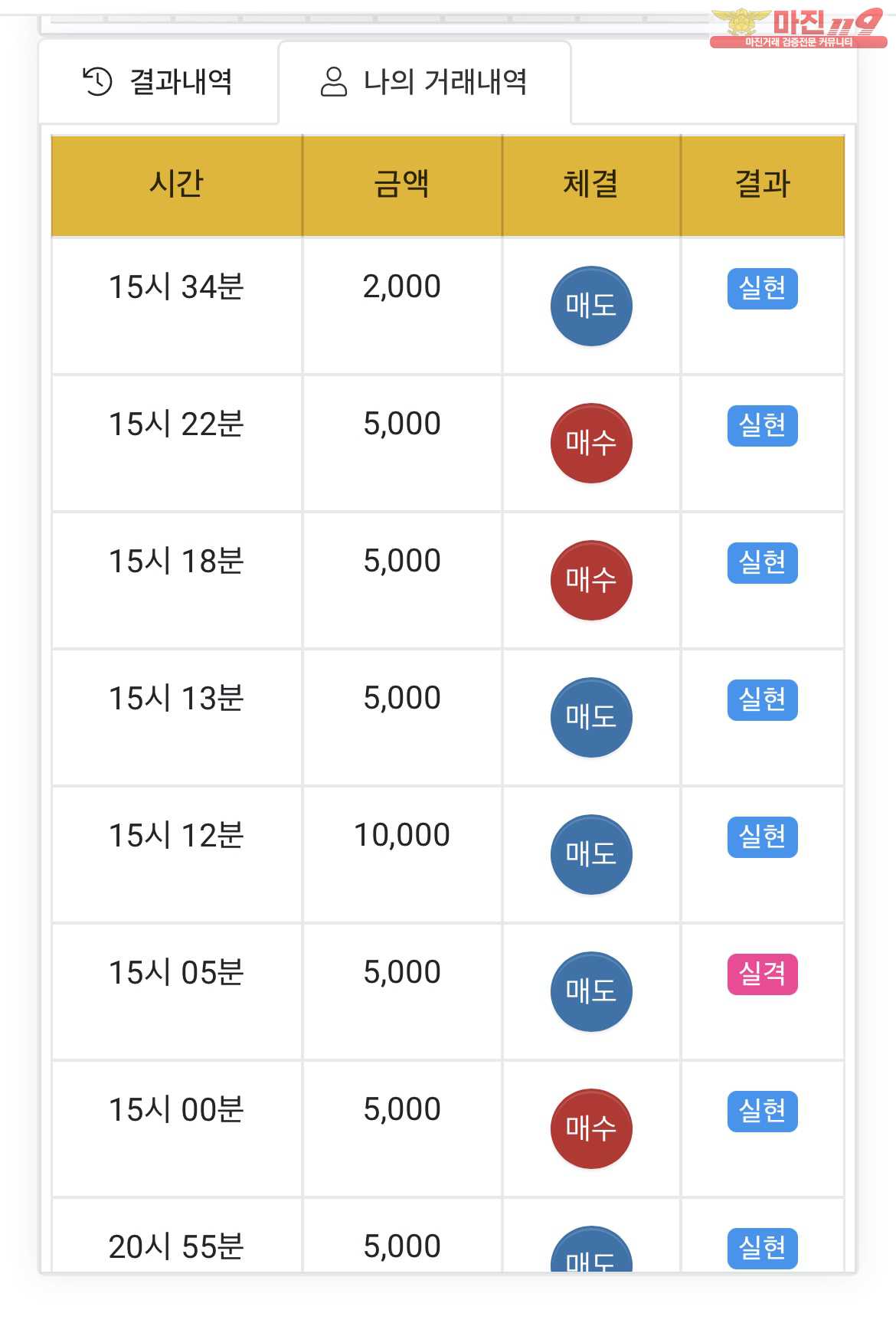The height and width of the screenshot is (1323, 896).
Task: Click the history clock icon beside 결과내역
Action: click(97, 81)
